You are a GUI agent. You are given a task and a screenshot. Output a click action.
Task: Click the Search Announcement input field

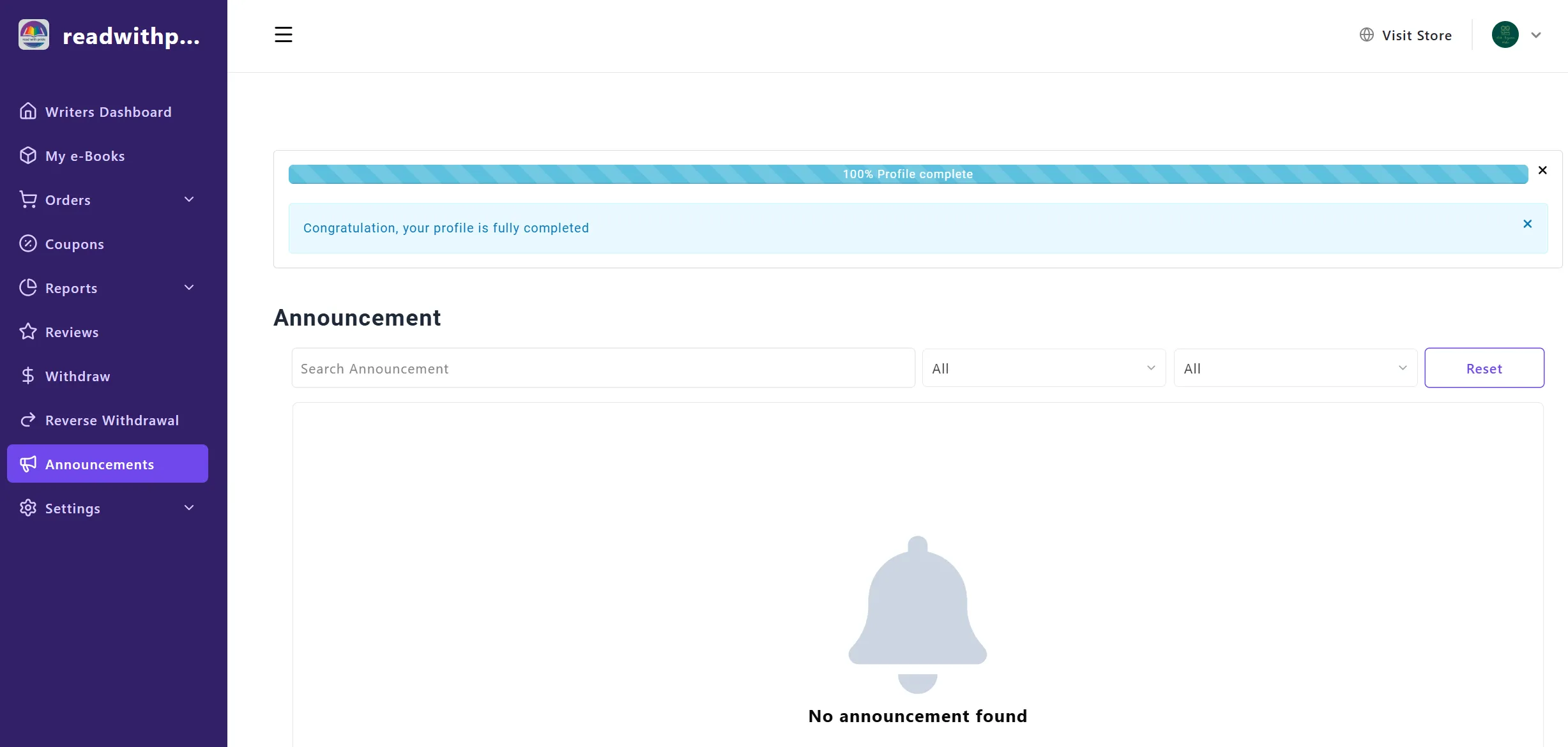(x=603, y=368)
